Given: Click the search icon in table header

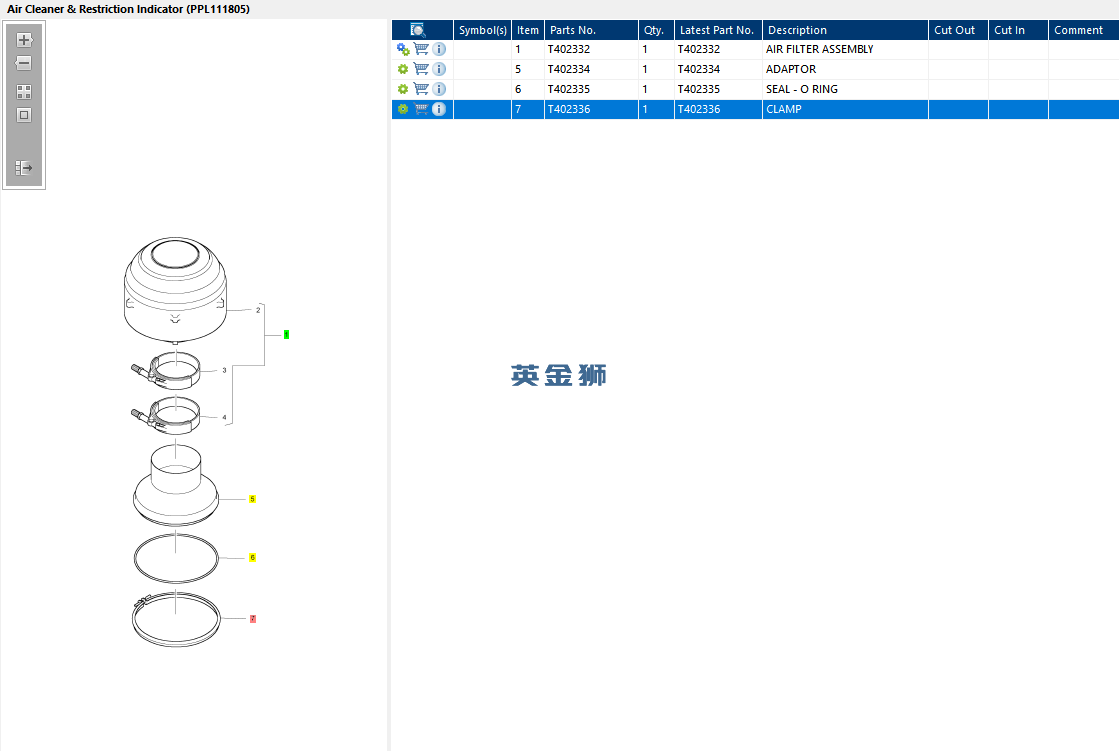Looking at the screenshot, I should tap(418, 30).
